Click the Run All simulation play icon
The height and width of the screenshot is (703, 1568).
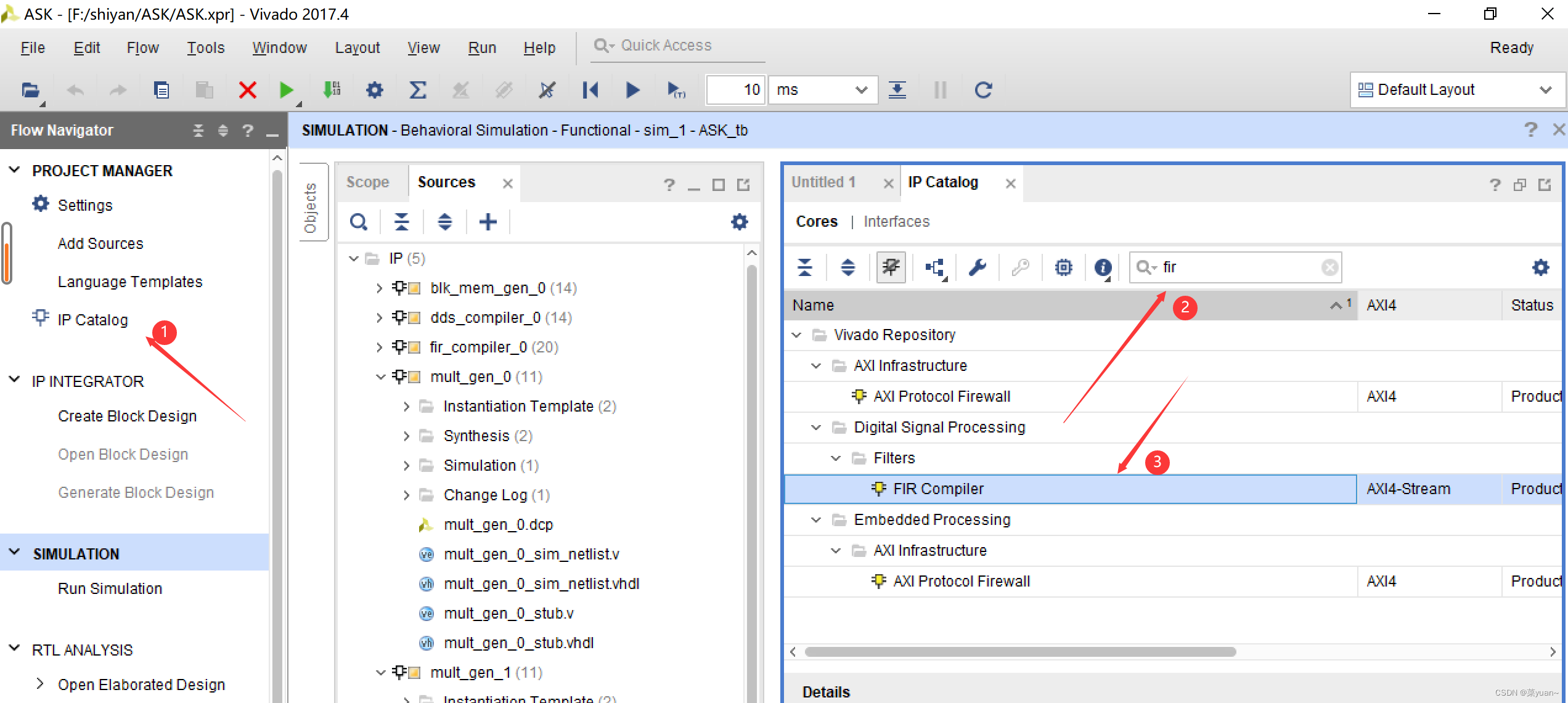tap(632, 90)
